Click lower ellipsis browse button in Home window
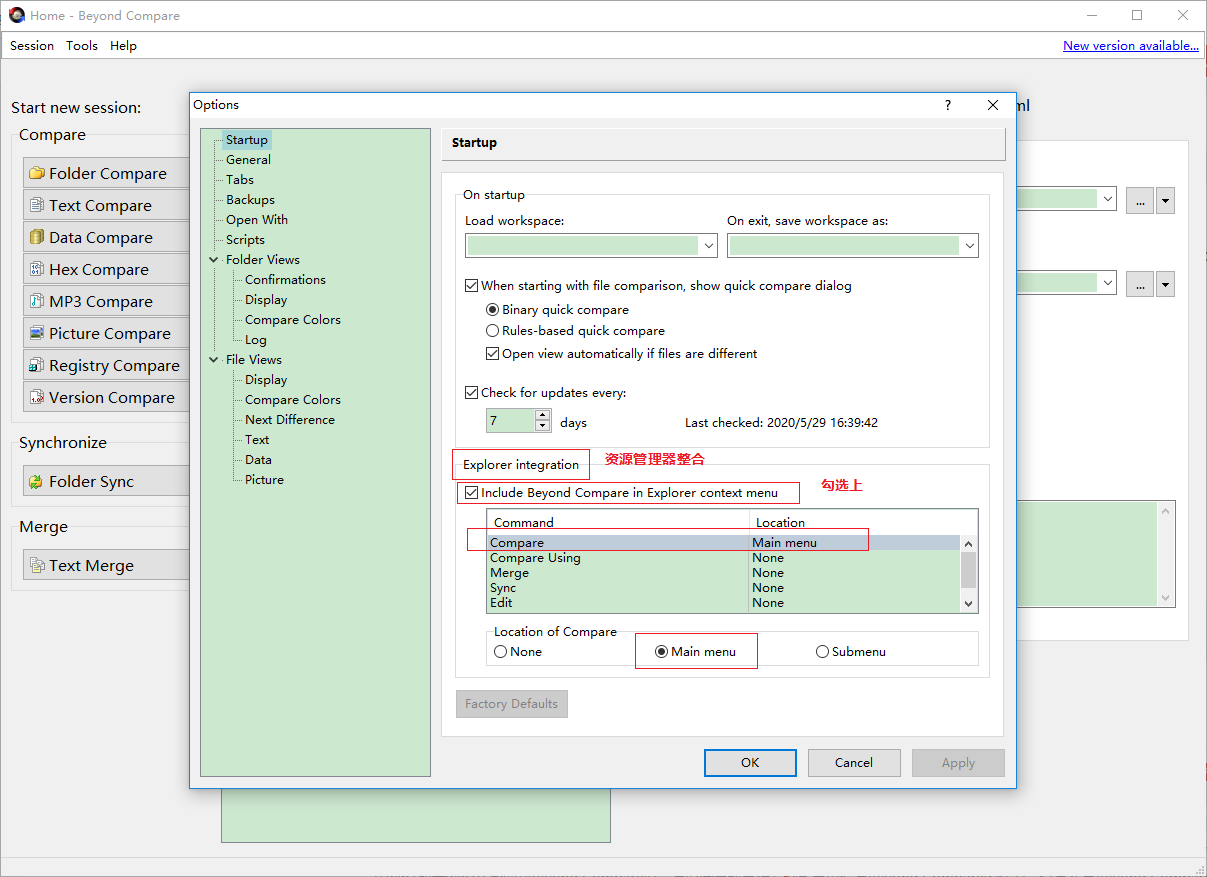The height and width of the screenshot is (877, 1207). pyautogui.click(x=1139, y=285)
